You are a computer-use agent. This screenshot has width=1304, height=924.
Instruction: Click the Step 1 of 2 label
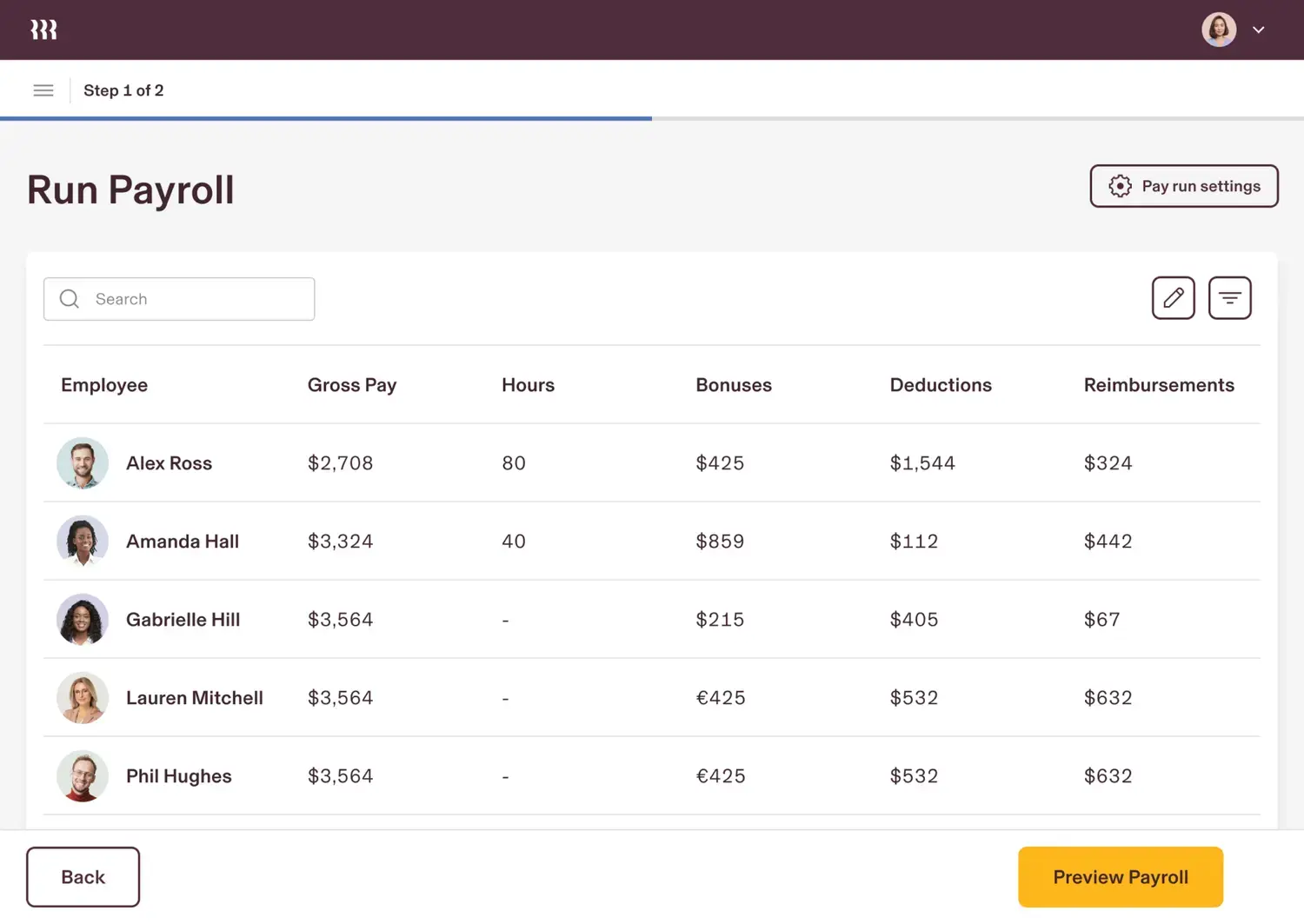click(x=123, y=90)
